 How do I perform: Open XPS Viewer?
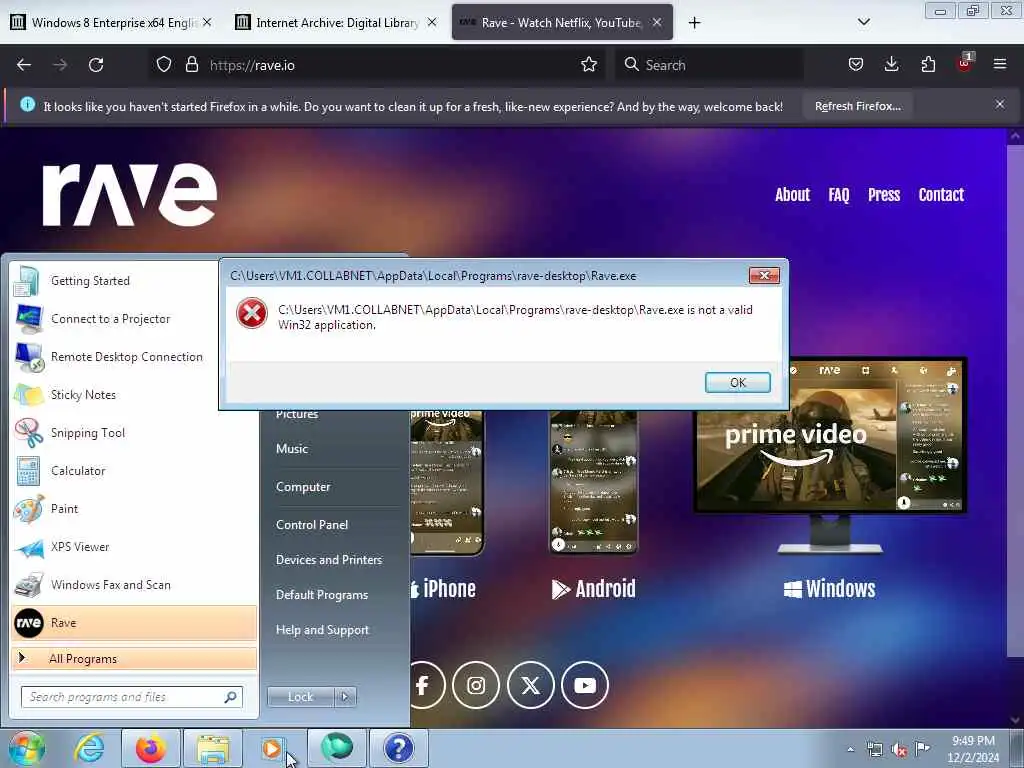(134, 547)
